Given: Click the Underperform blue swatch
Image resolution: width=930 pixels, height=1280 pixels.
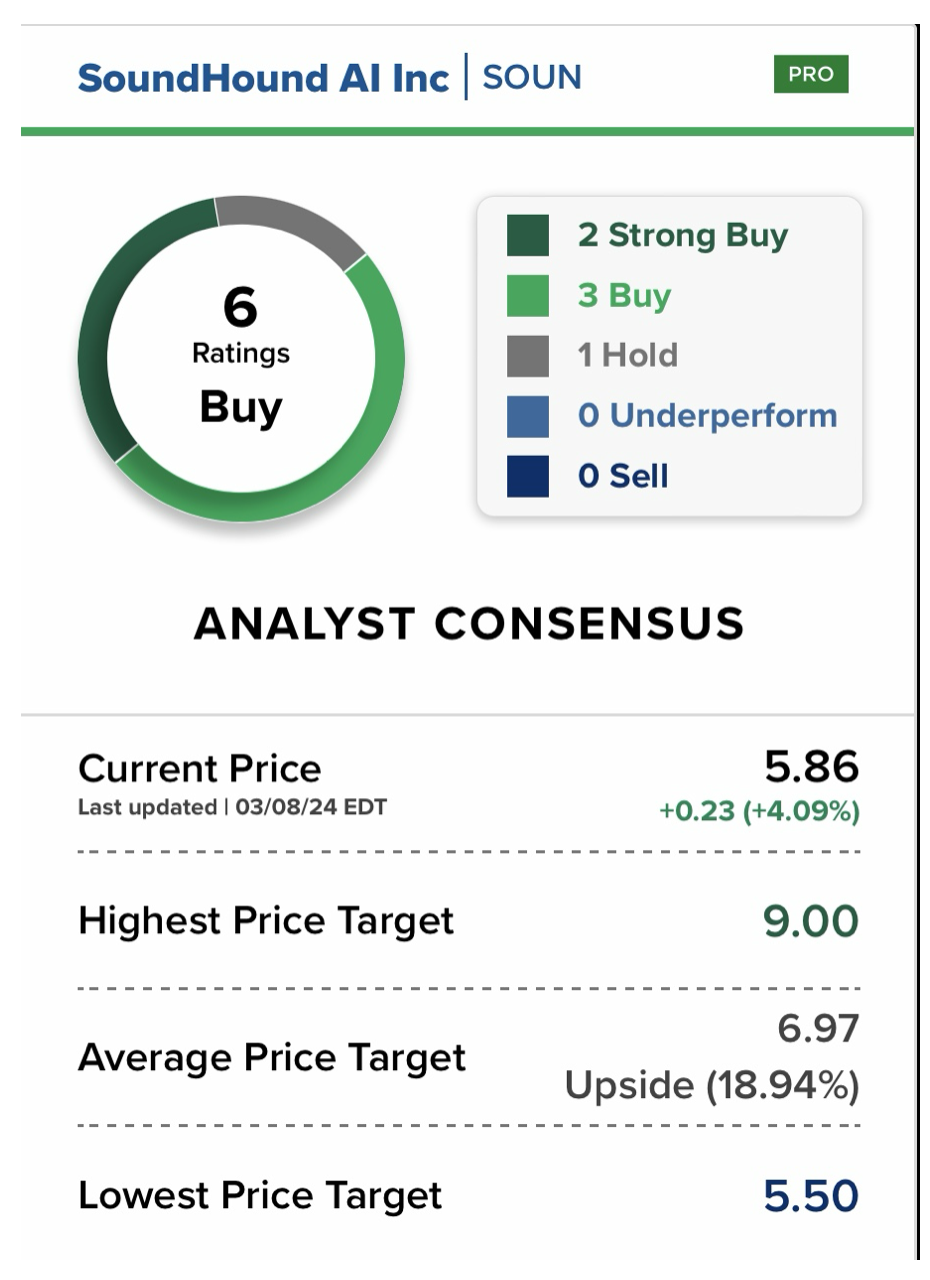Looking at the screenshot, I should click(527, 416).
